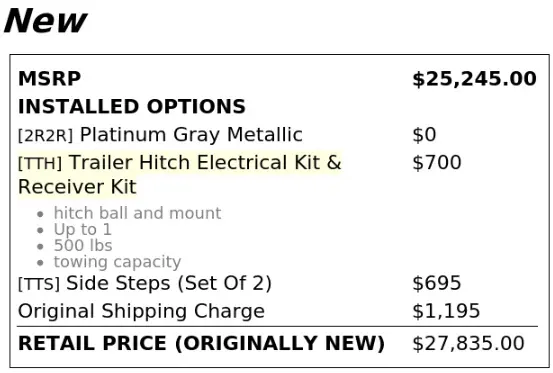Open Side Steps (Set Of 2) option
This screenshot has height=373, width=553.
pos(169,283)
